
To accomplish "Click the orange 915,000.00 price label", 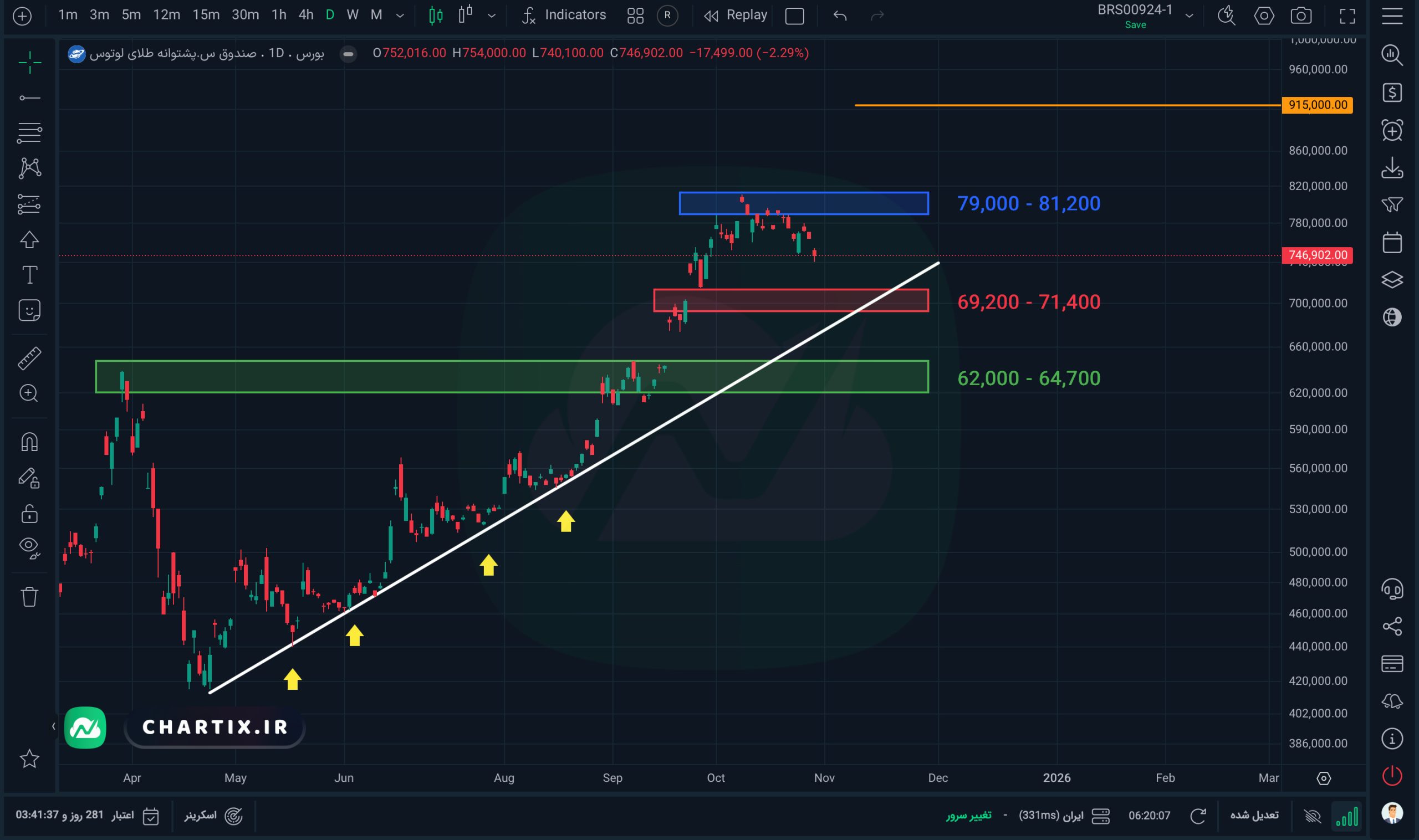I will click(1317, 105).
